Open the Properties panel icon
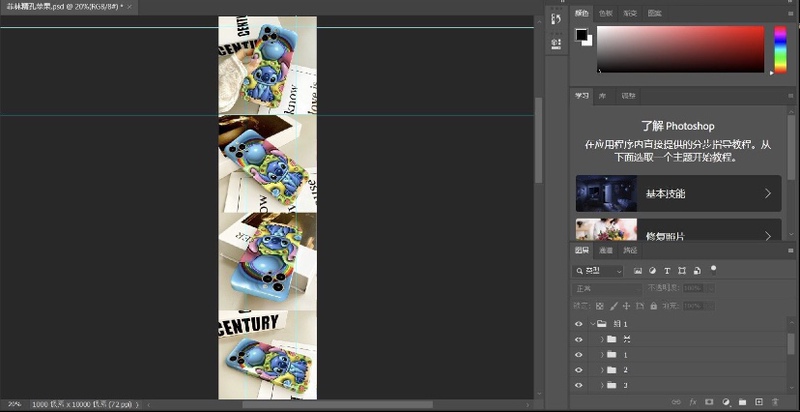Screen dimensions: 800x412 [556, 43]
